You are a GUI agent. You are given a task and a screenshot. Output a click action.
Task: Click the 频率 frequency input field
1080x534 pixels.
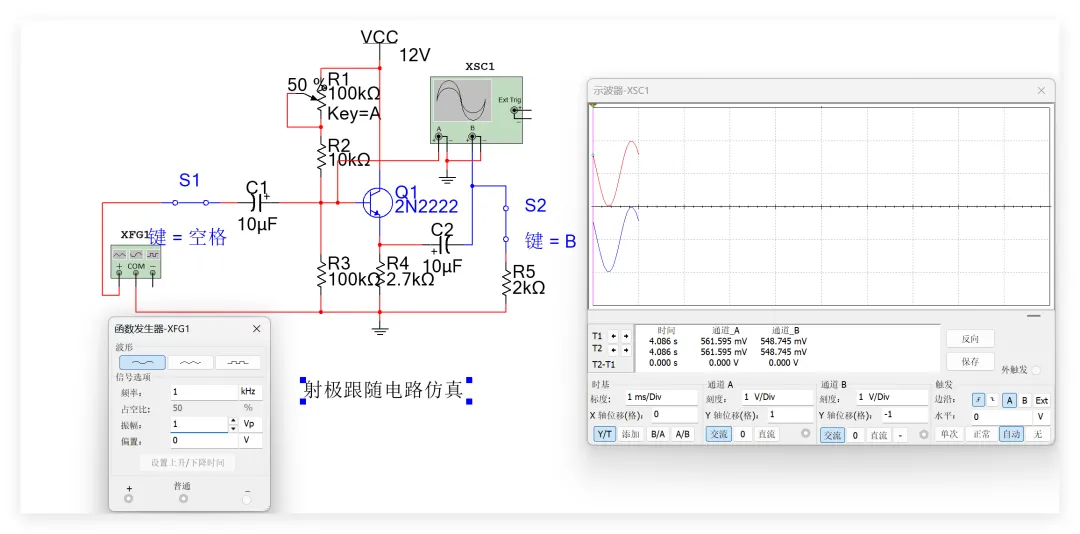point(204,392)
